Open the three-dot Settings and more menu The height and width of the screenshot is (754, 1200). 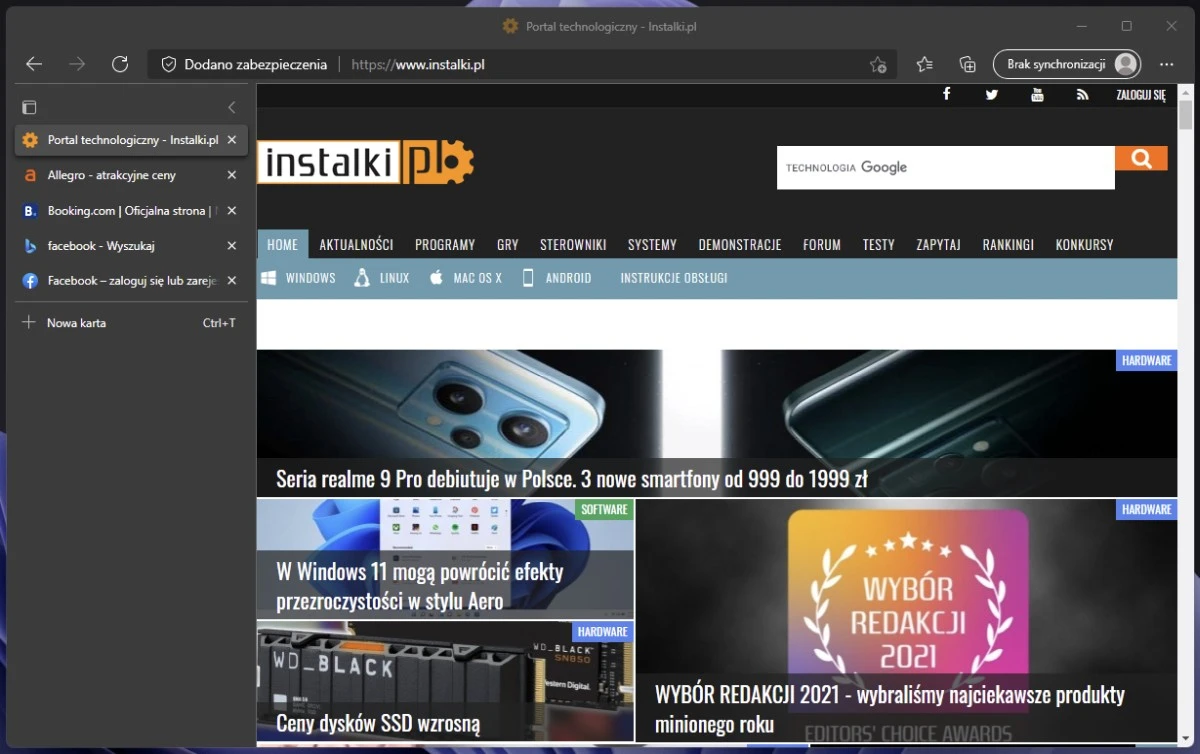(1166, 64)
